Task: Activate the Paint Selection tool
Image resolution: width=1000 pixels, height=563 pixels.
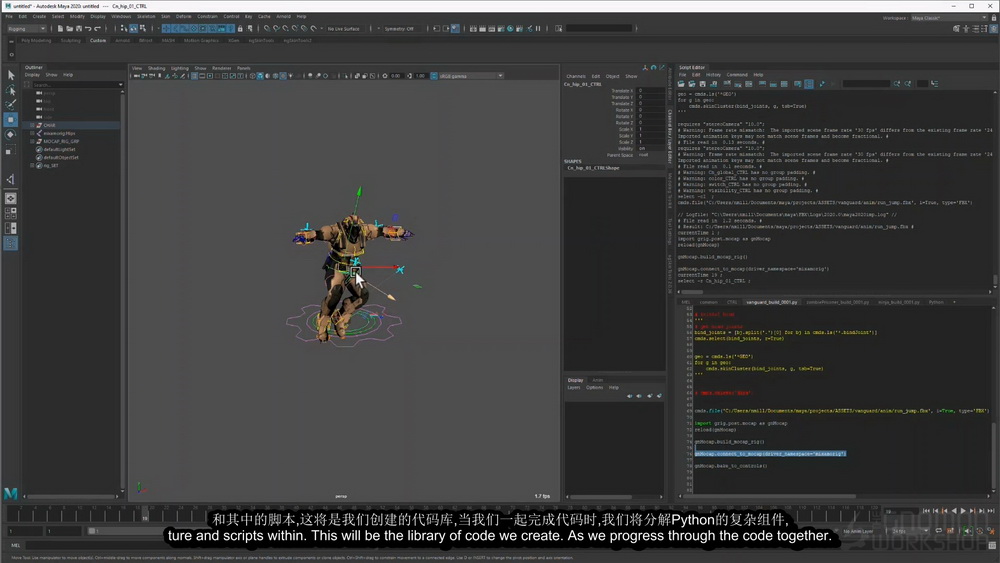Action: click(11, 105)
